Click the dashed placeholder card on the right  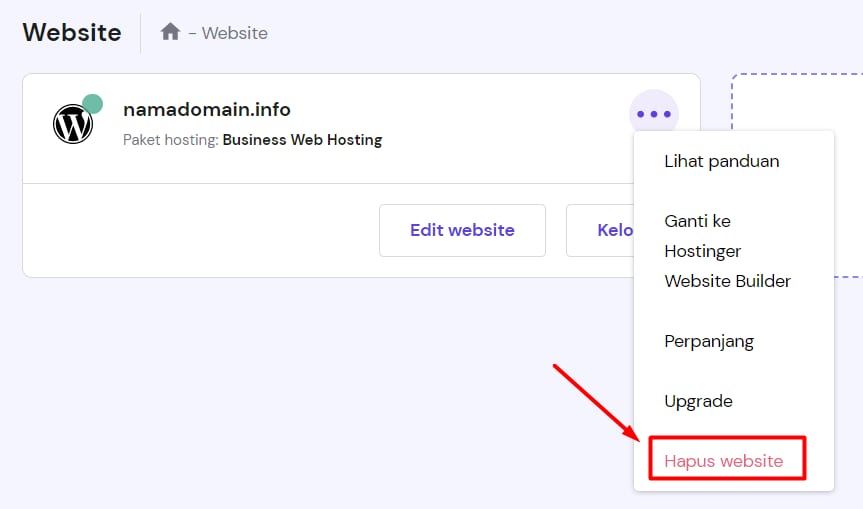click(800, 175)
